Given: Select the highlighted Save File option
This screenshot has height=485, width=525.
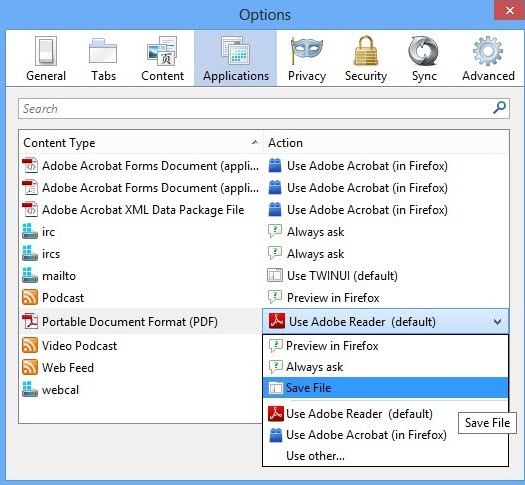Looking at the screenshot, I should pos(385,388).
